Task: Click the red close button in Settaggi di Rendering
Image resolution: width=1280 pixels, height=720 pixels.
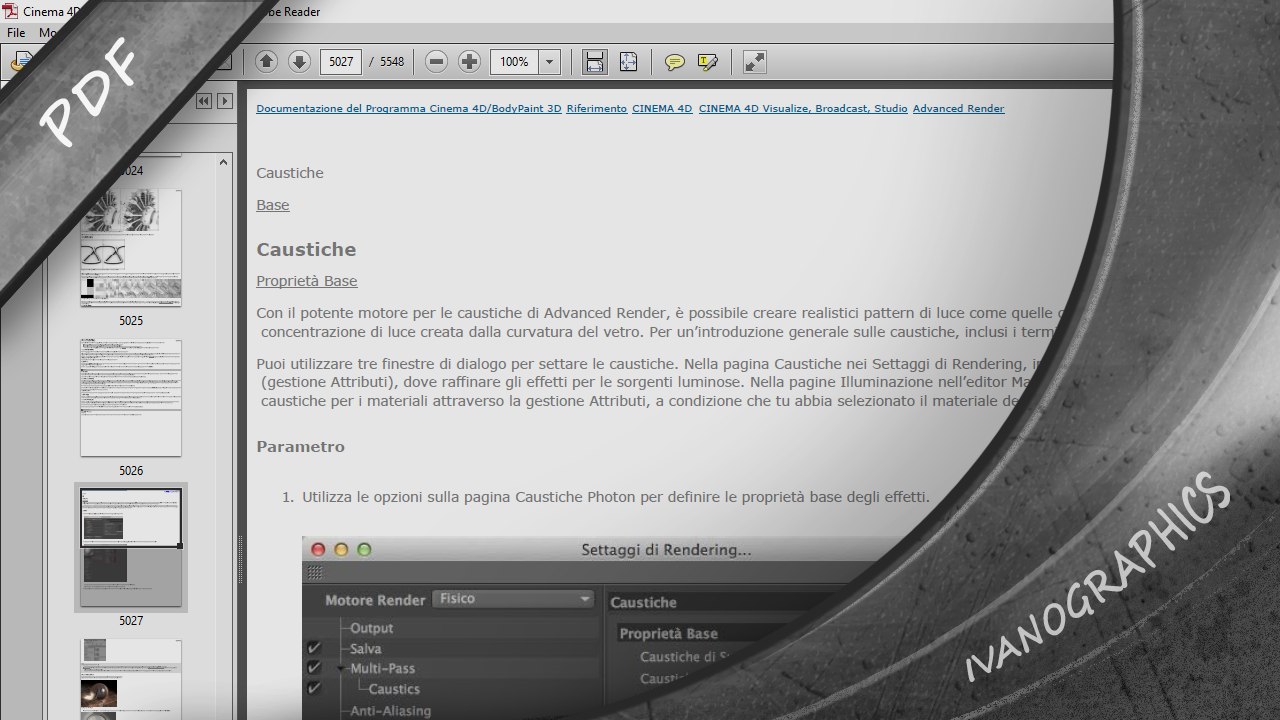Action: (319, 549)
